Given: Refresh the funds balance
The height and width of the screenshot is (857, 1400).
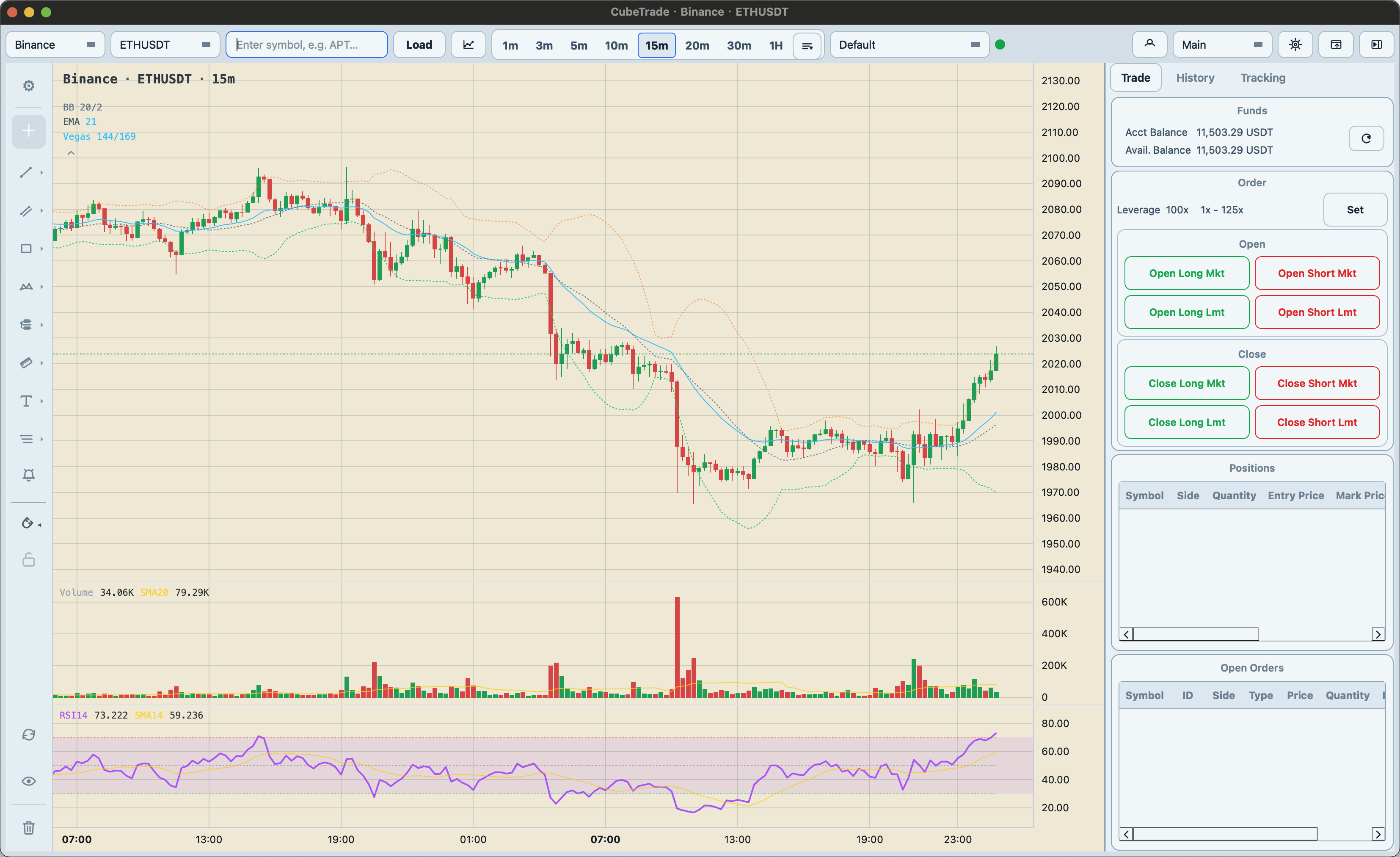Looking at the screenshot, I should click(x=1366, y=138).
